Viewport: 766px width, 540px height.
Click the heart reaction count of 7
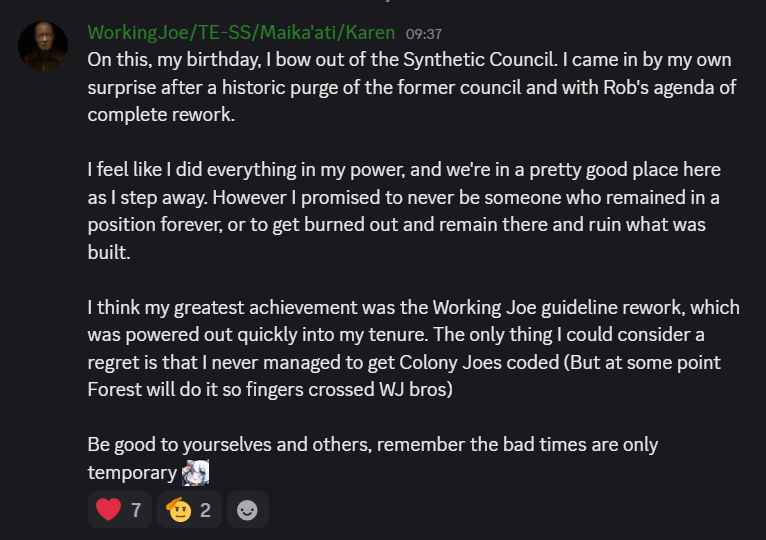tap(136, 510)
